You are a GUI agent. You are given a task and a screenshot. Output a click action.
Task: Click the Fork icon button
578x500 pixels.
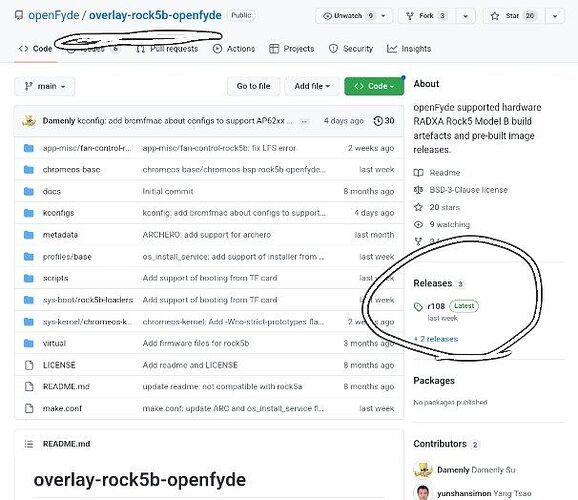pyautogui.click(x=426, y=16)
